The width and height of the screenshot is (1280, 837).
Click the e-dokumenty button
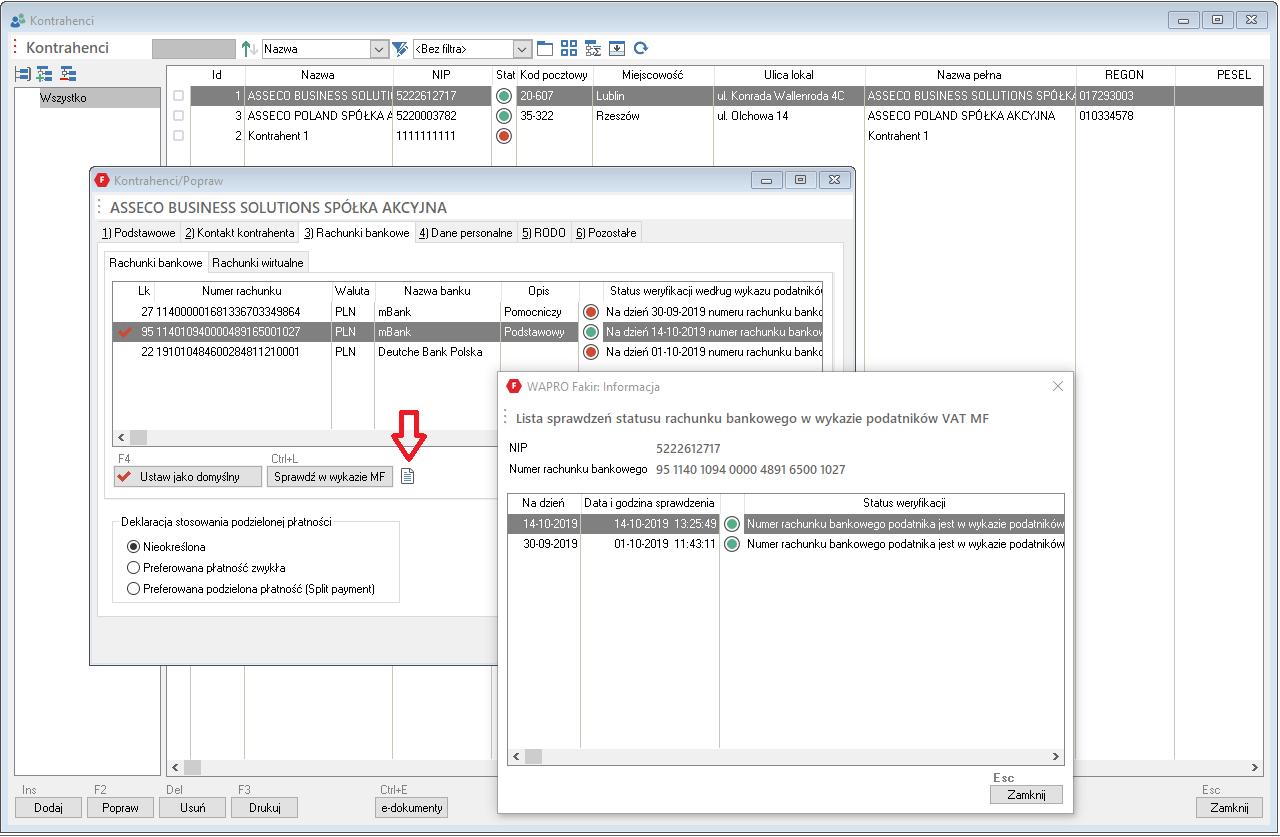pos(411,807)
